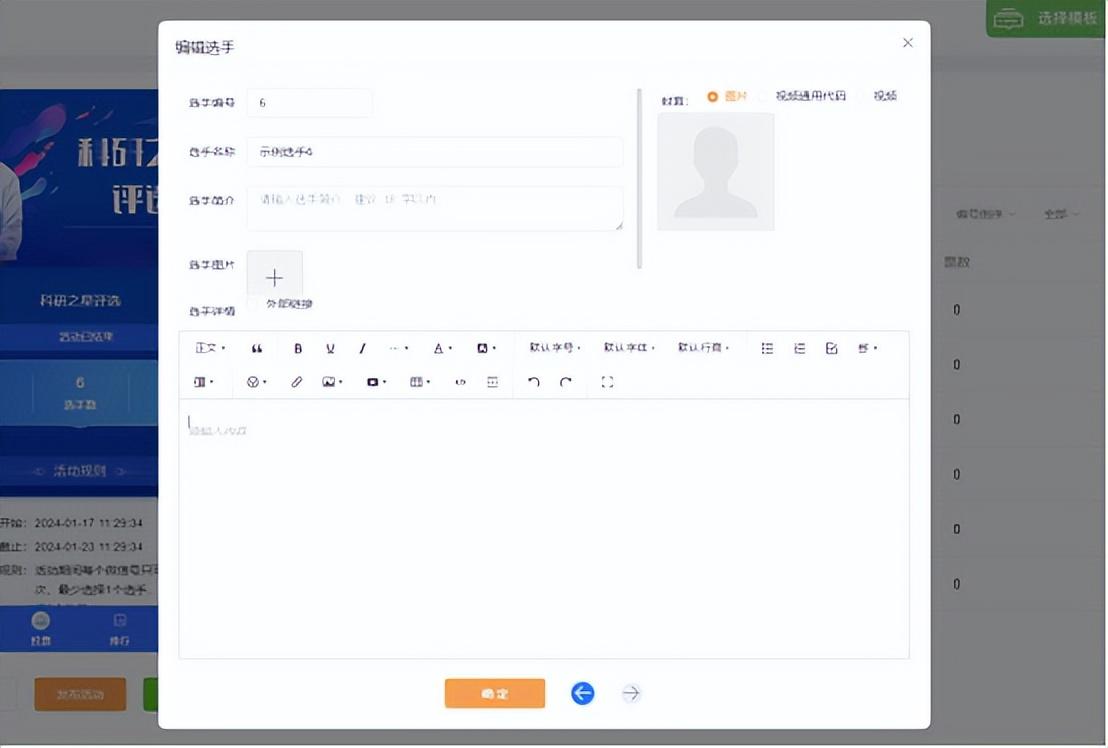Click the undo arrow in the editor toolbar
The width and height of the screenshot is (1108, 748).
(534, 382)
